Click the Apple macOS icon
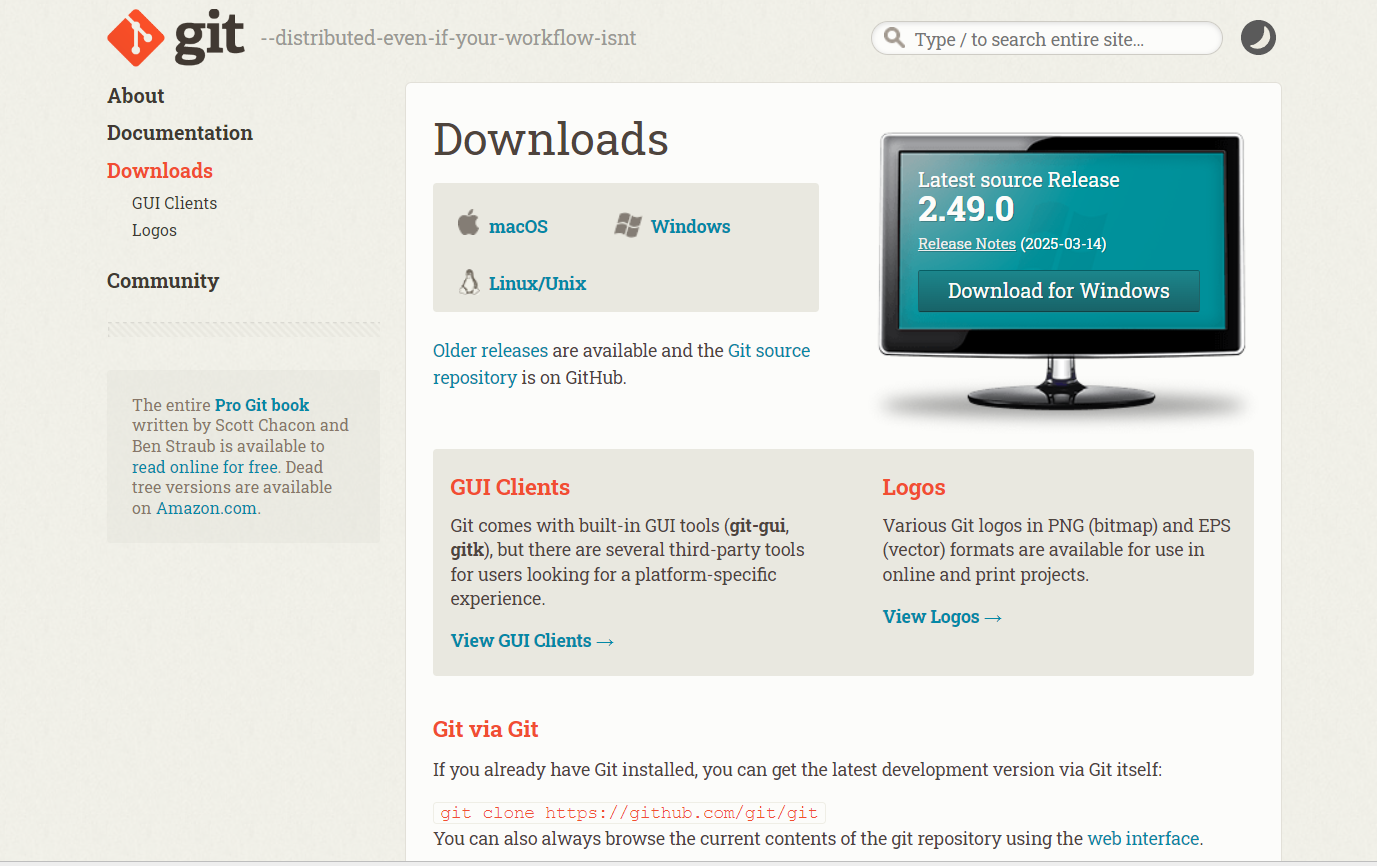 [x=468, y=223]
